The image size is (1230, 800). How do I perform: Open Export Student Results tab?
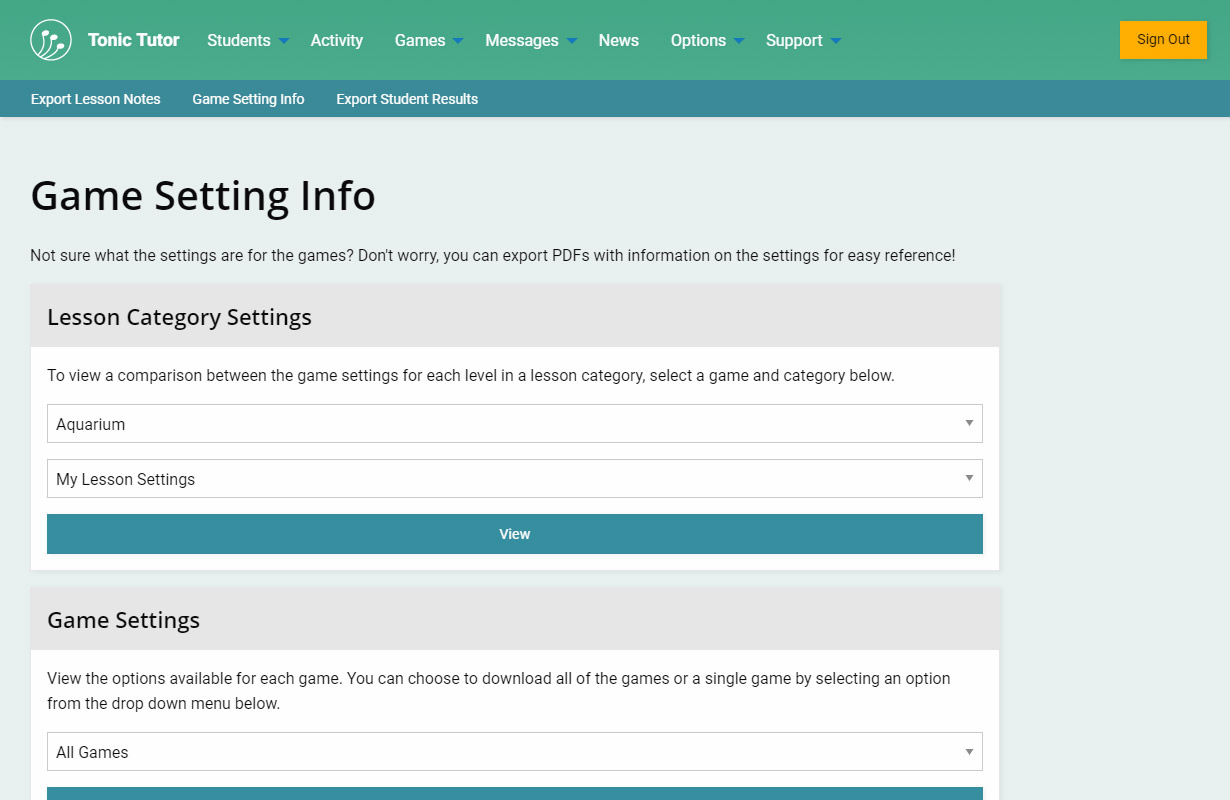coord(407,99)
